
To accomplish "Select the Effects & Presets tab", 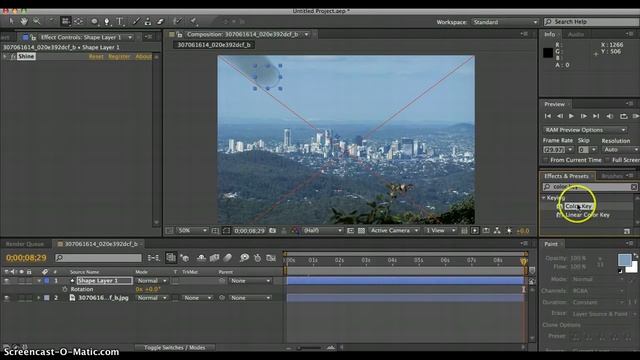I will click(566, 176).
